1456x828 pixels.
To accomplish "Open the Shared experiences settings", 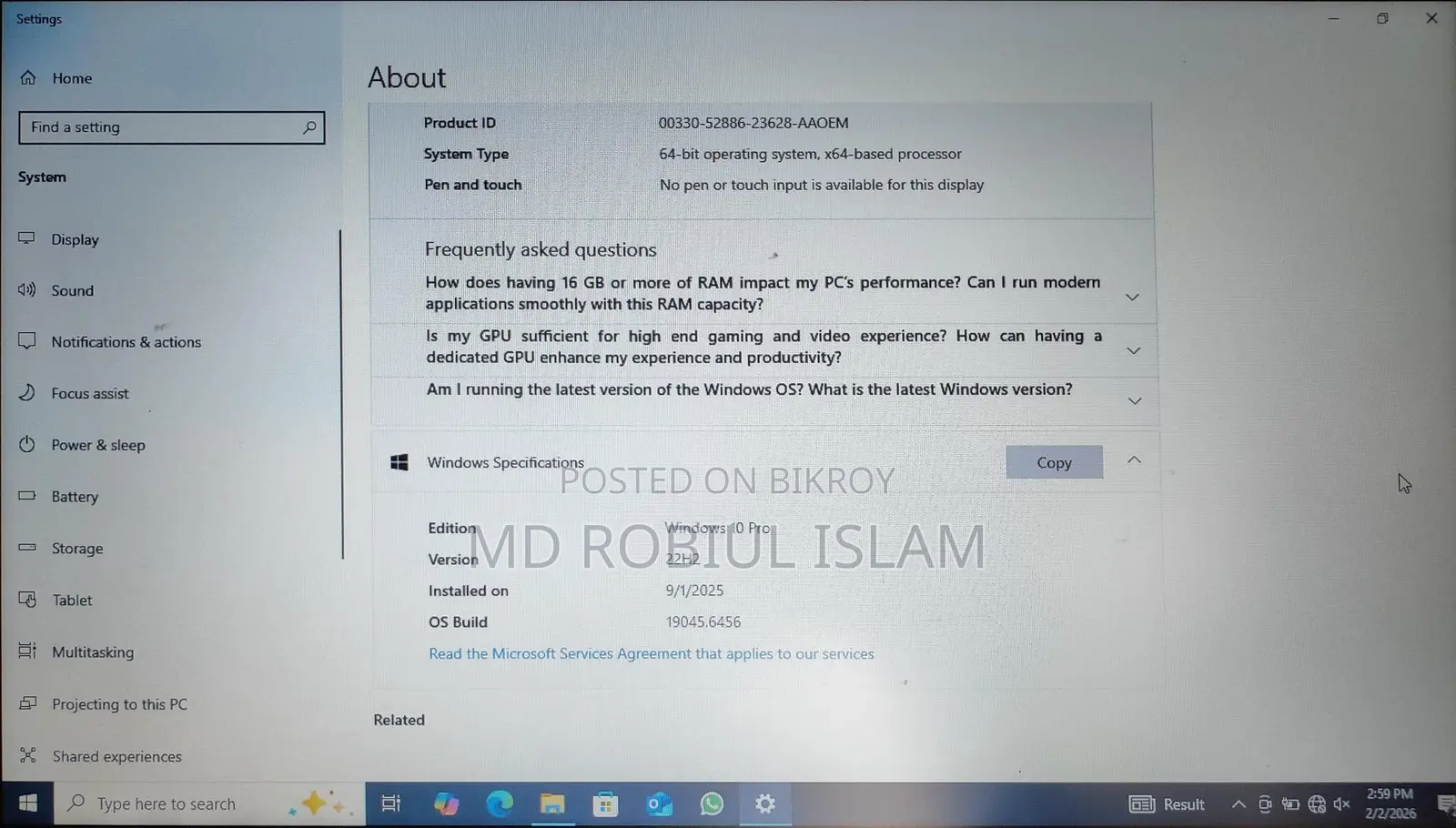I will click(116, 756).
